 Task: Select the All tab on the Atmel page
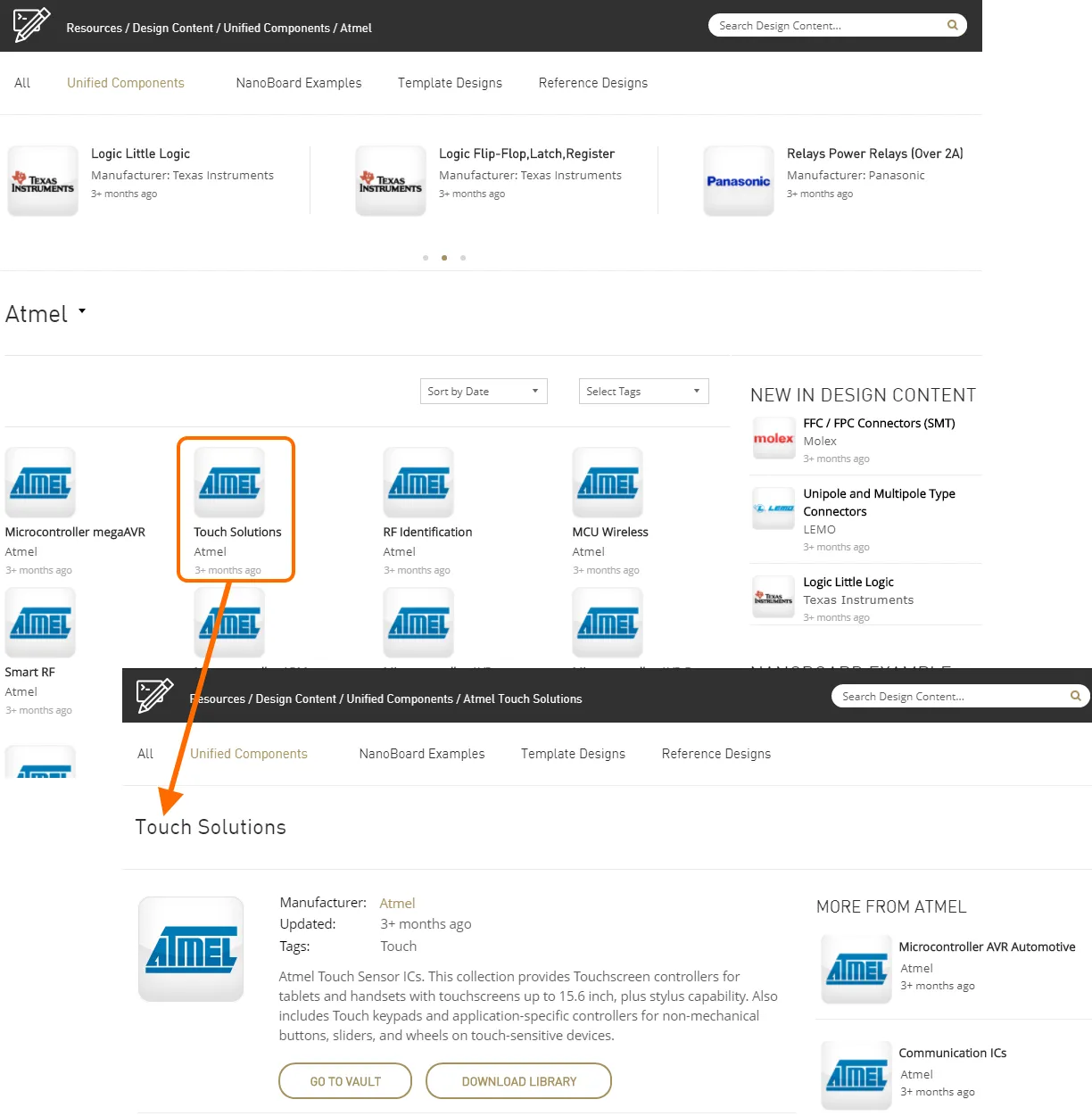pos(22,83)
